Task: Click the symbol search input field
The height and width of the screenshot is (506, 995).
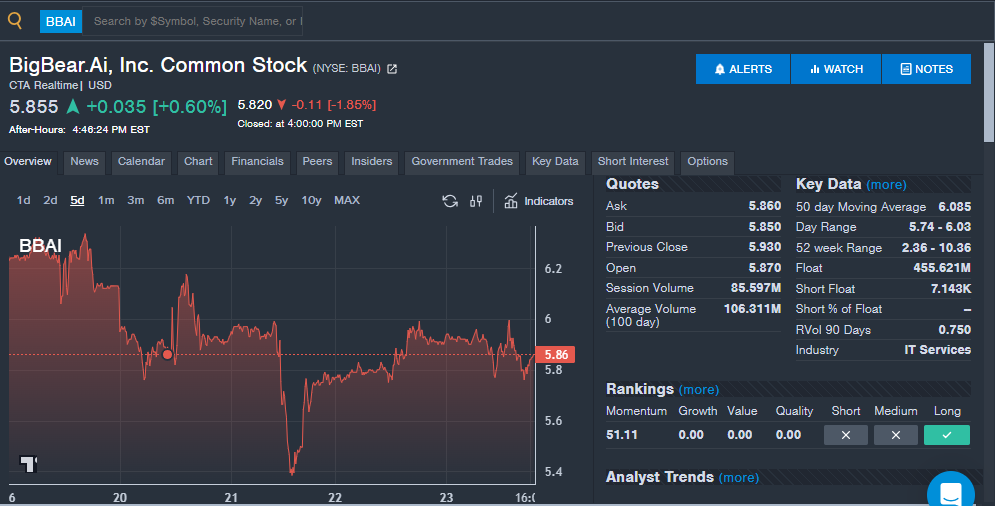Action: (x=196, y=20)
